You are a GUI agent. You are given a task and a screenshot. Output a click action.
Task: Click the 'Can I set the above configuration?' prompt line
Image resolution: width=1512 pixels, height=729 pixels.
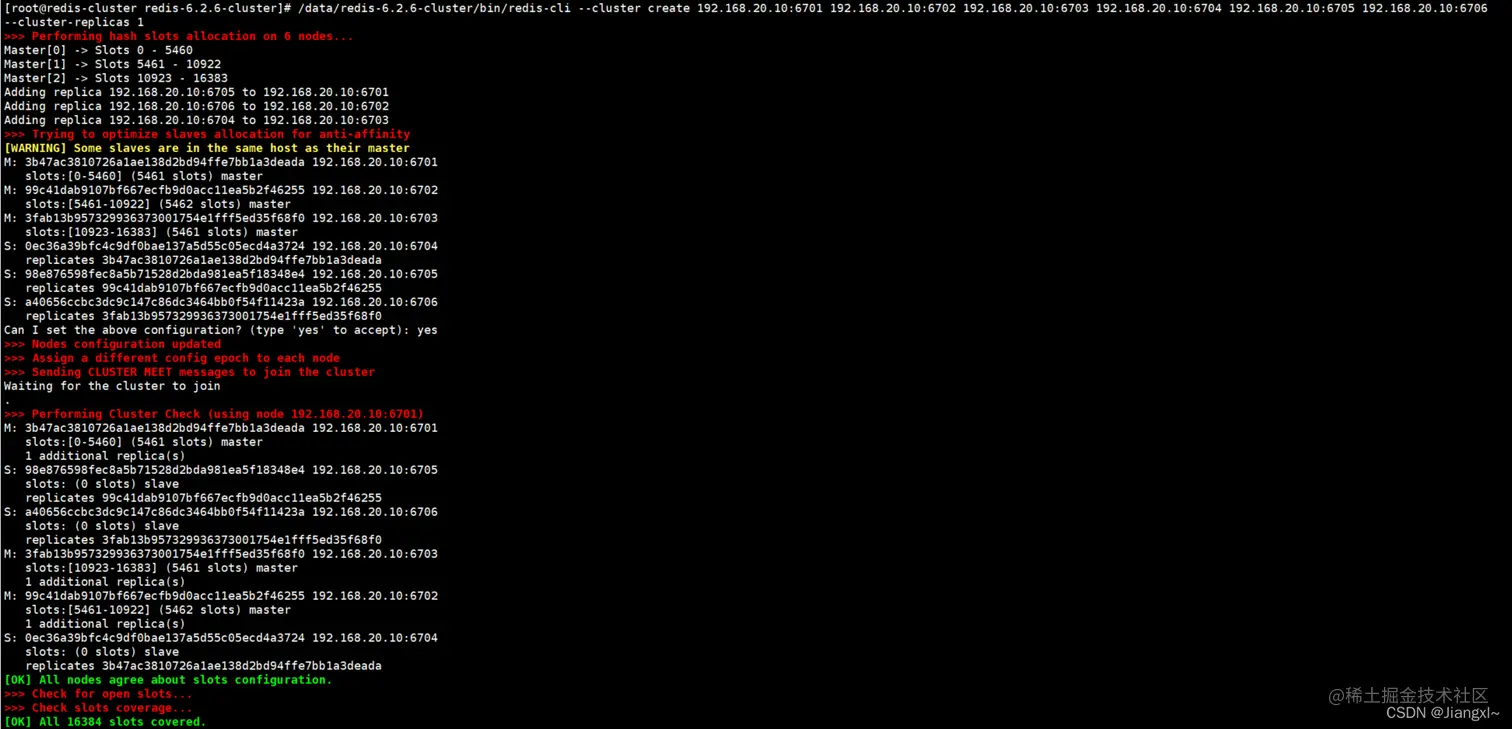click(221, 330)
